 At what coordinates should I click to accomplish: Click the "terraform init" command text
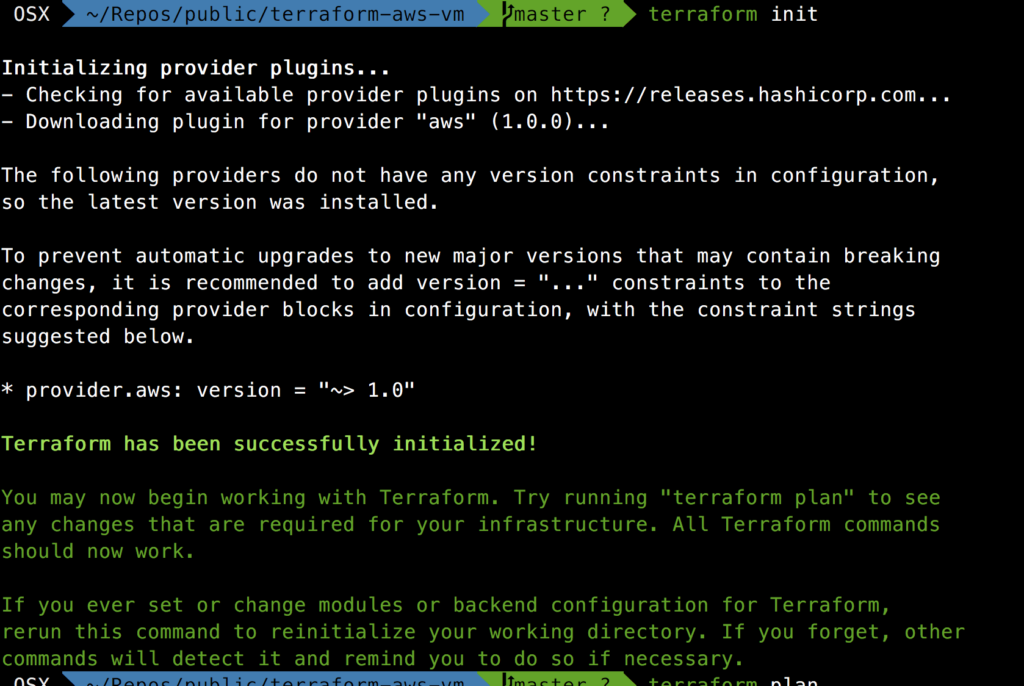point(733,14)
